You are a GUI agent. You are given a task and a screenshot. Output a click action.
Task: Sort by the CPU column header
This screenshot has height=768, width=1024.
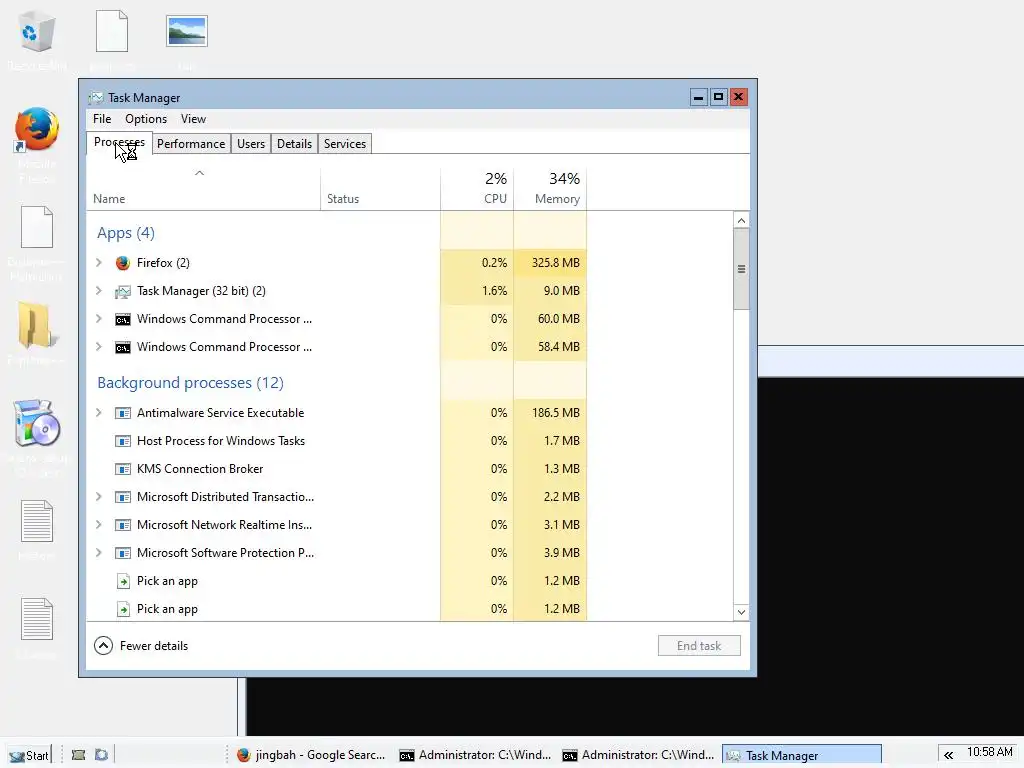477,189
